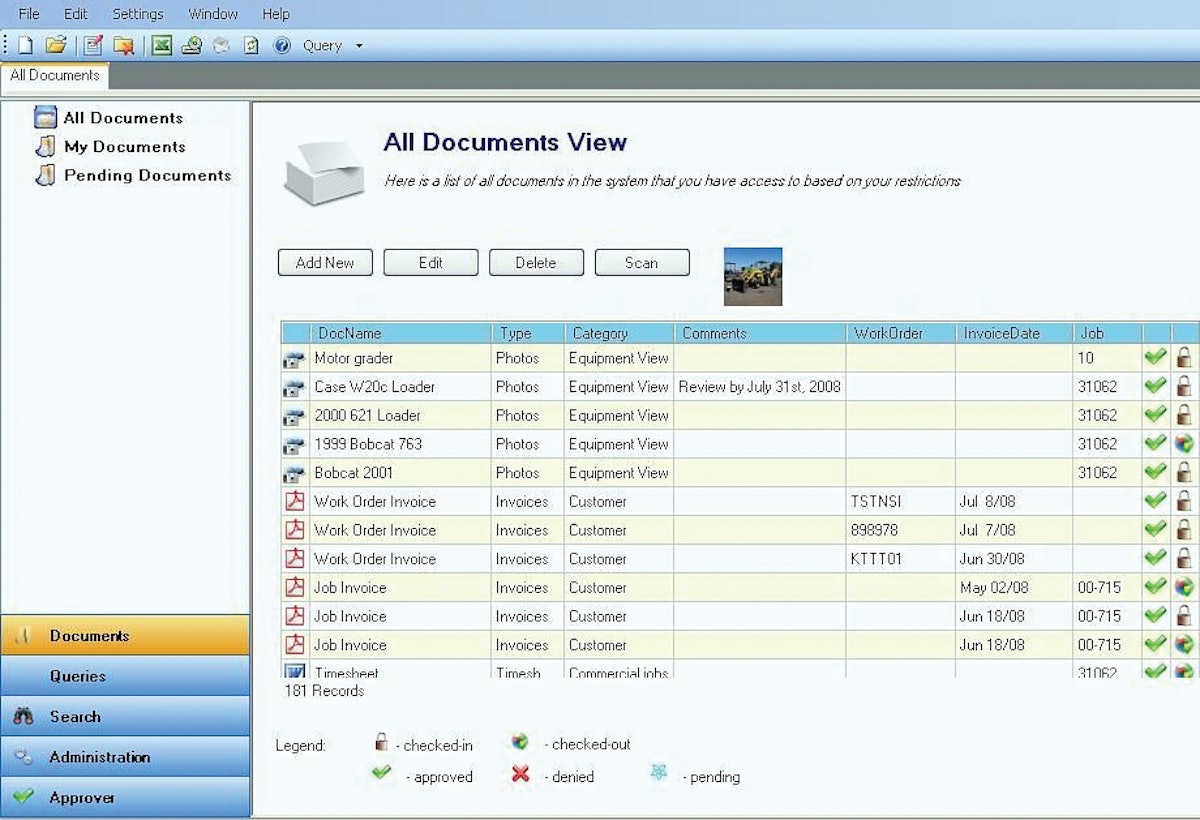Click the email toolbar icon
Image resolution: width=1200 pixels, height=820 pixels.
(x=220, y=45)
